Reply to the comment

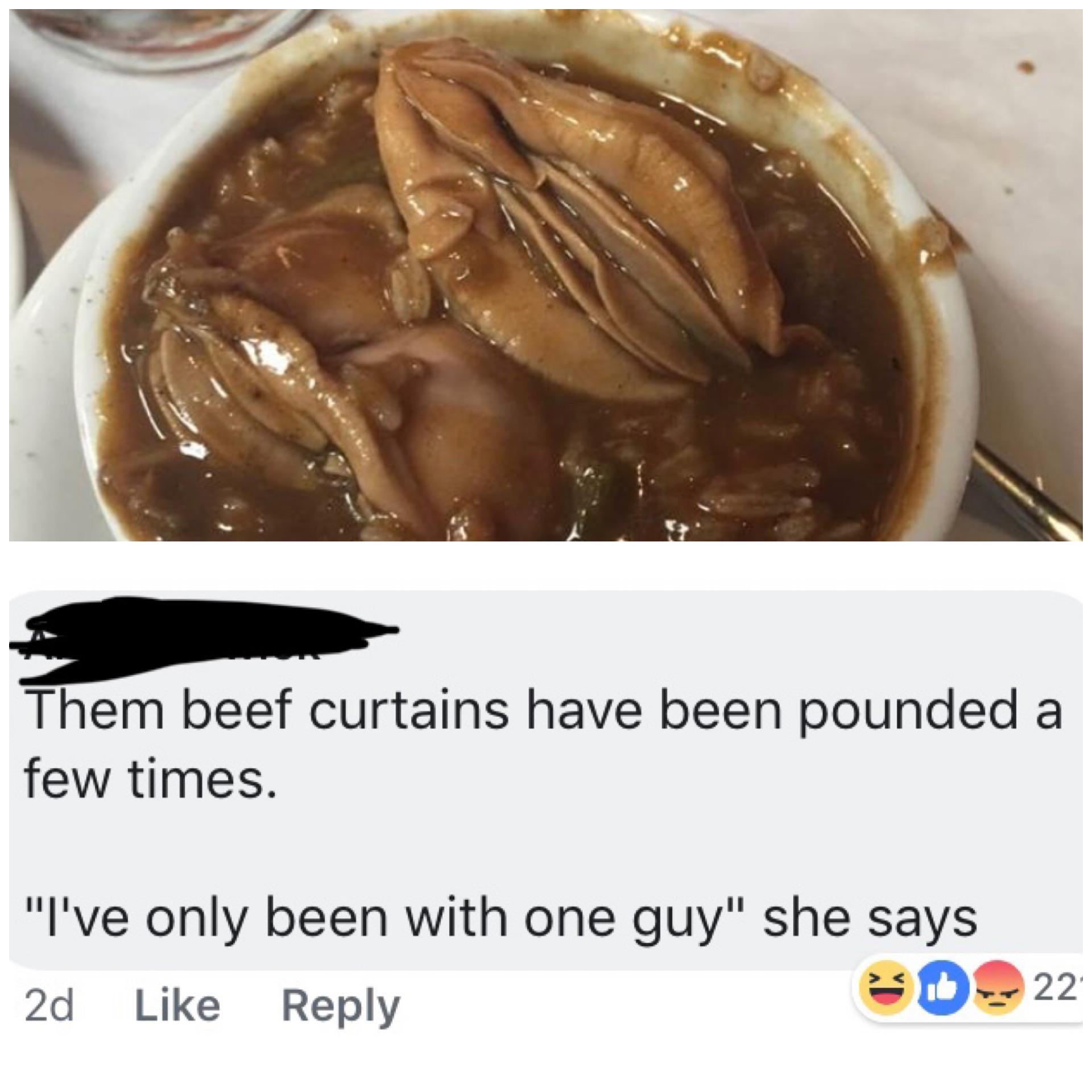341,1006
